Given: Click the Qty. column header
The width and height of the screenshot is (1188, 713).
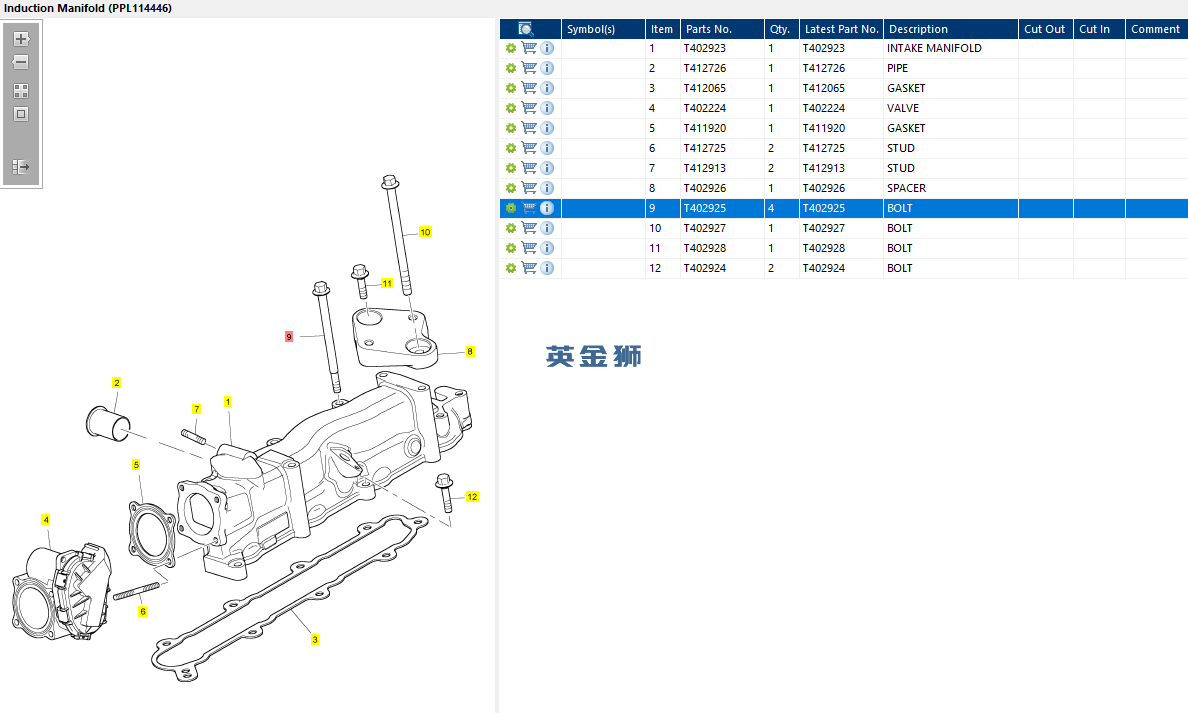Looking at the screenshot, I should click(x=780, y=29).
